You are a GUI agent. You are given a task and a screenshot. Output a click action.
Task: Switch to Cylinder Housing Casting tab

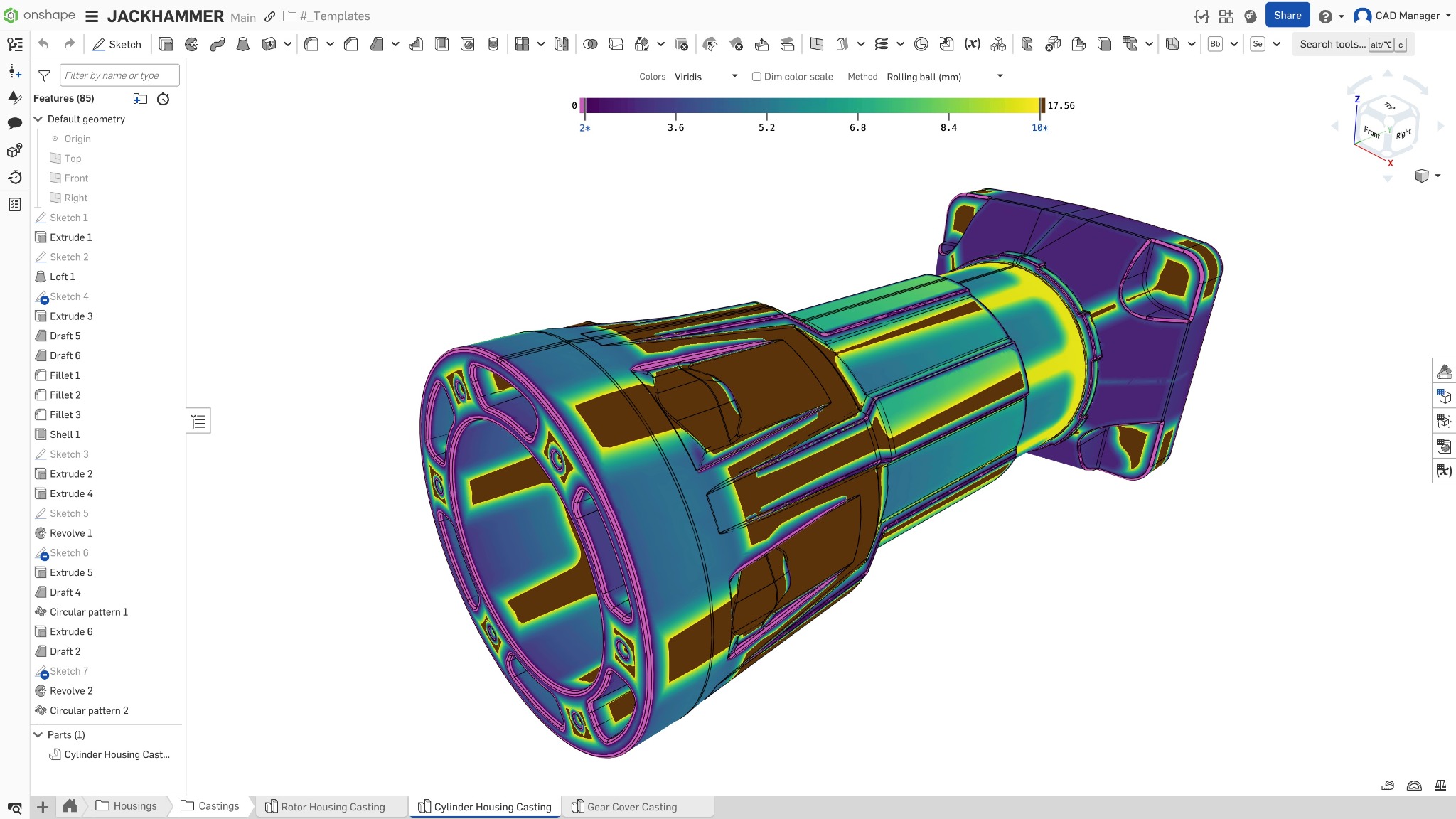pyautogui.click(x=485, y=807)
